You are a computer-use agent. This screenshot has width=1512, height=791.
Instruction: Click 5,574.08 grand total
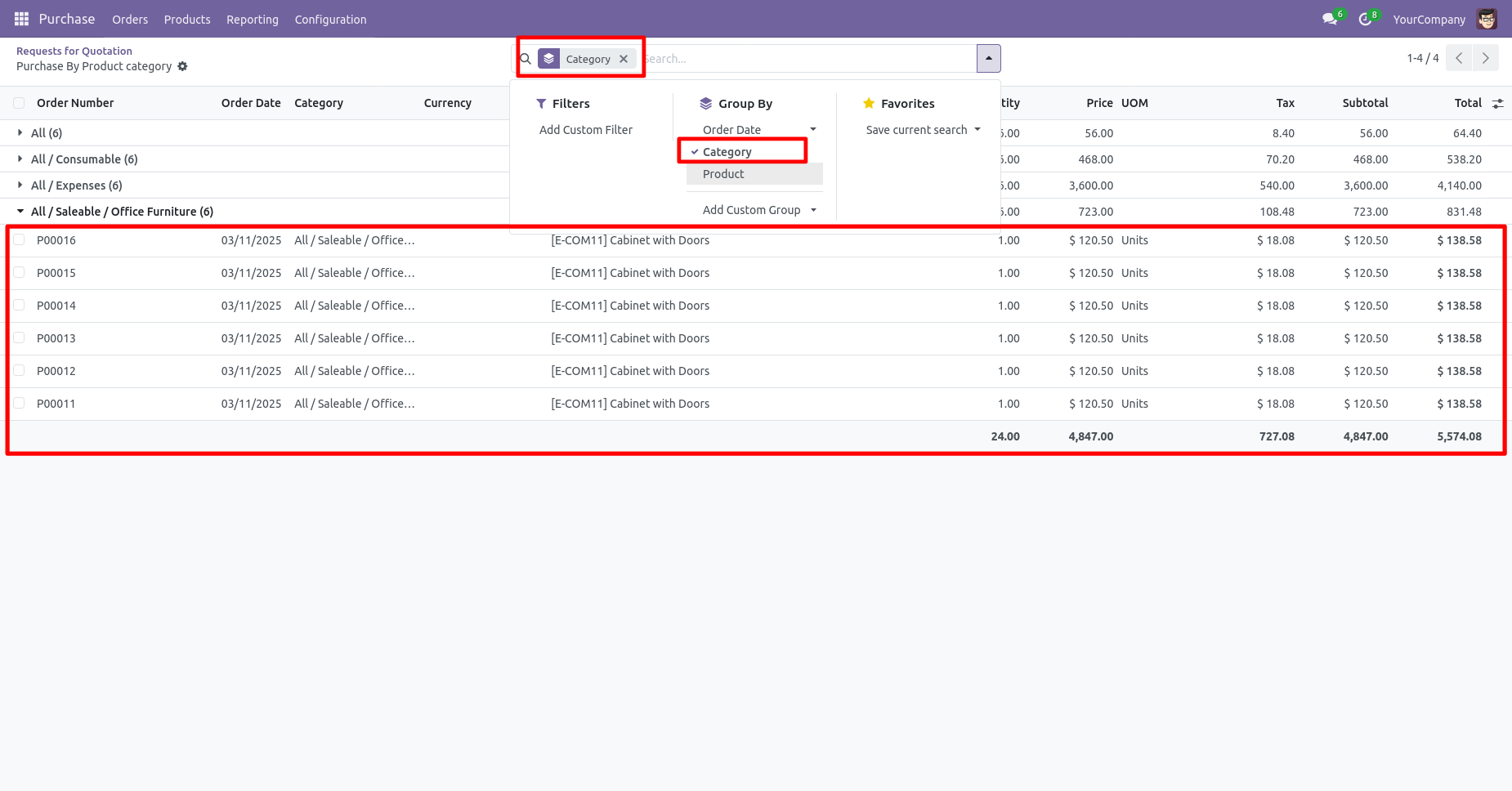point(1459,436)
